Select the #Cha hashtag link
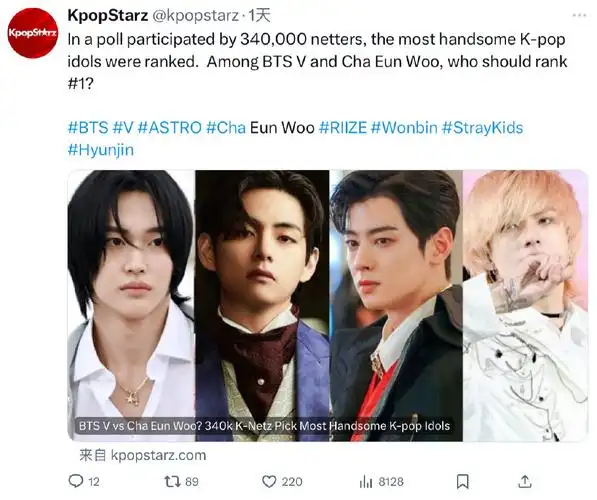This screenshot has width=597, height=500. click(226, 128)
